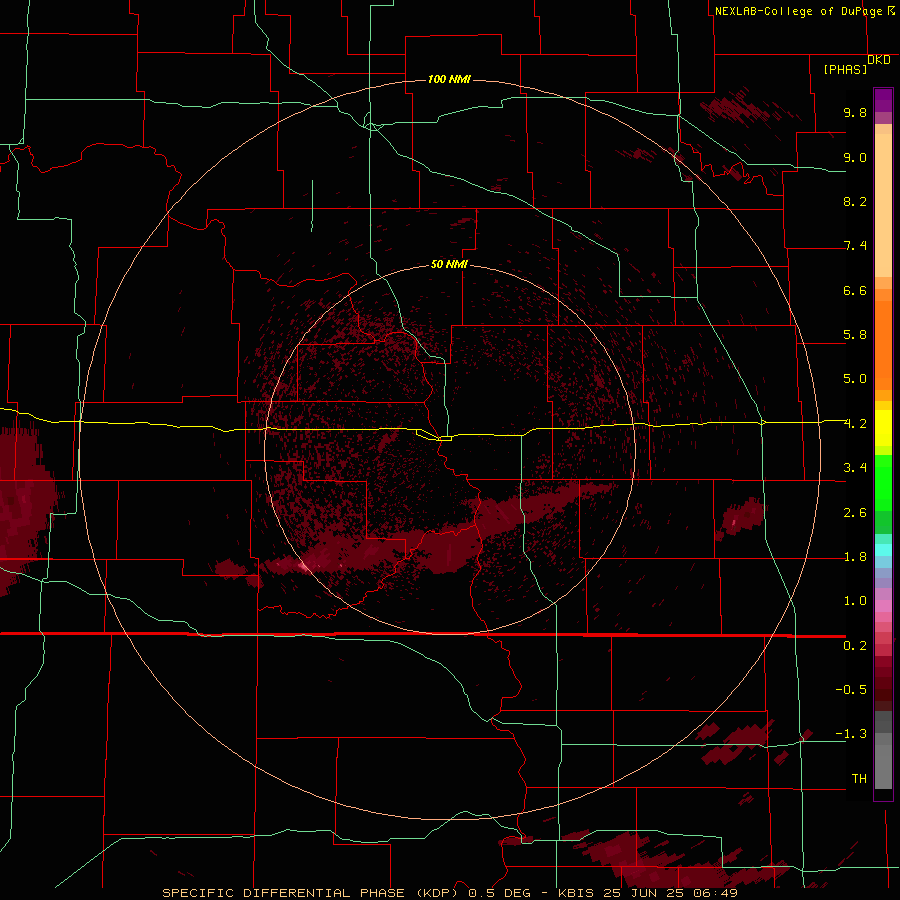Click the 5.0 value on the color scale

pos(855,379)
